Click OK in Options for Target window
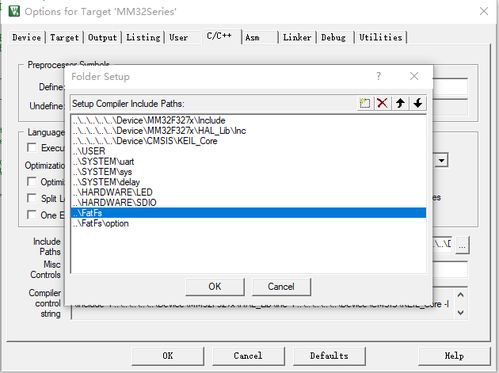499x373 pixels. tap(168, 356)
